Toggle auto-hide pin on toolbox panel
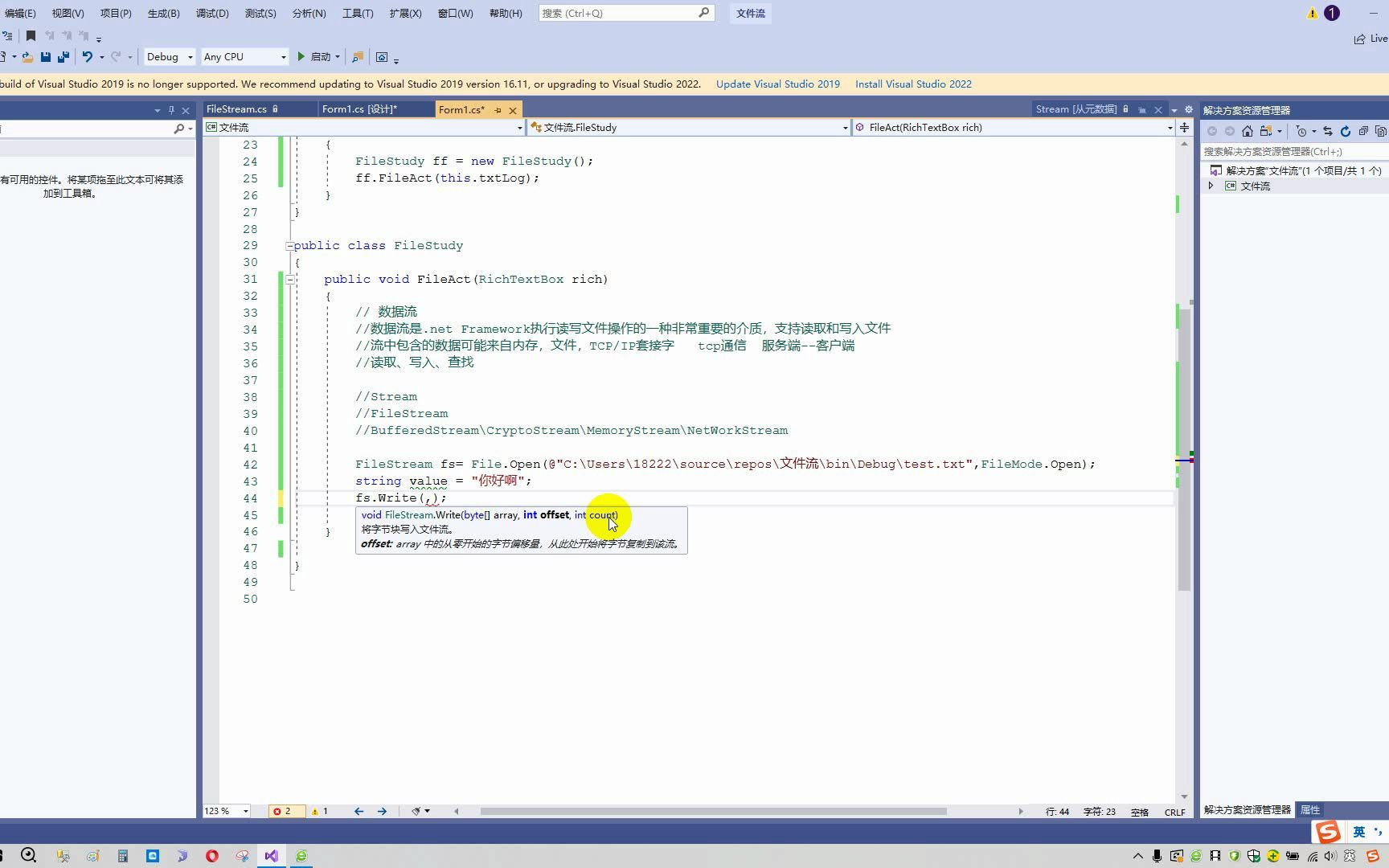This screenshot has width=1389, height=868. (x=171, y=110)
